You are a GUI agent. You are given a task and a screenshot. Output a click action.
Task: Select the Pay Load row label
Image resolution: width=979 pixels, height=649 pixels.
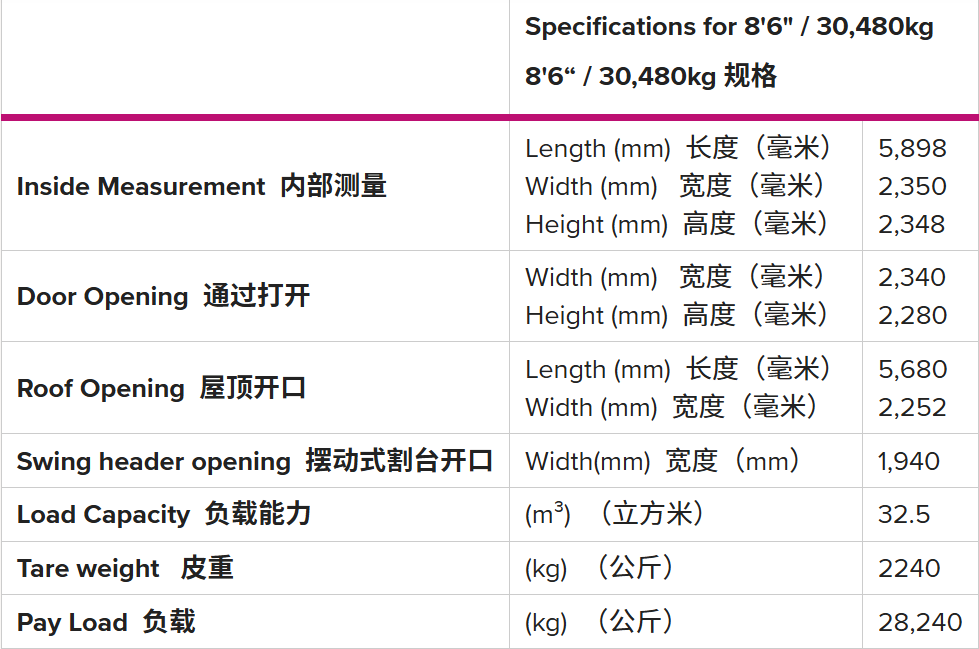(106, 623)
